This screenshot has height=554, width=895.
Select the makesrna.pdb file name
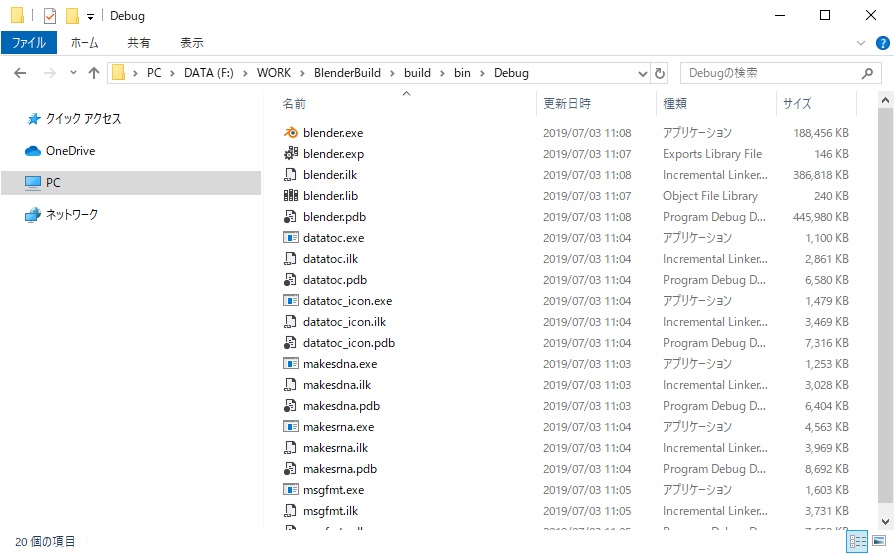point(340,469)
